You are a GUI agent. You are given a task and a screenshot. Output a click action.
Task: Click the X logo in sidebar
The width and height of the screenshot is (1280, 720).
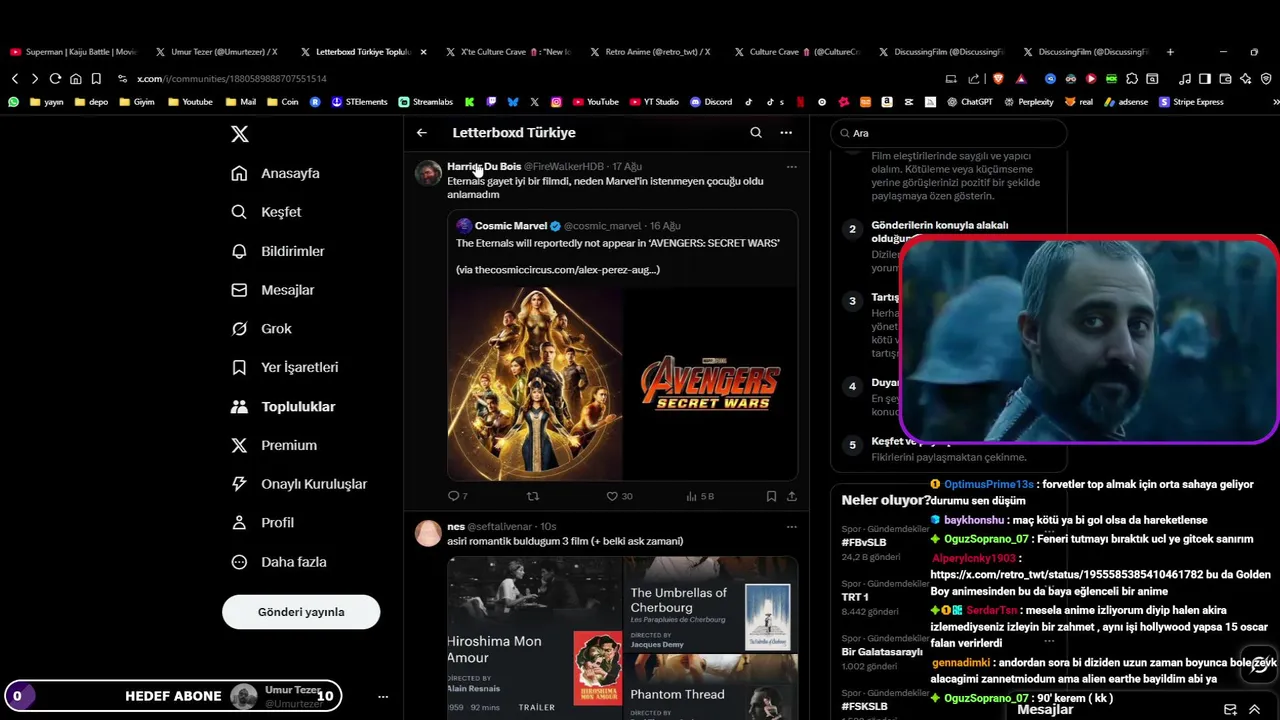[240, 134]
